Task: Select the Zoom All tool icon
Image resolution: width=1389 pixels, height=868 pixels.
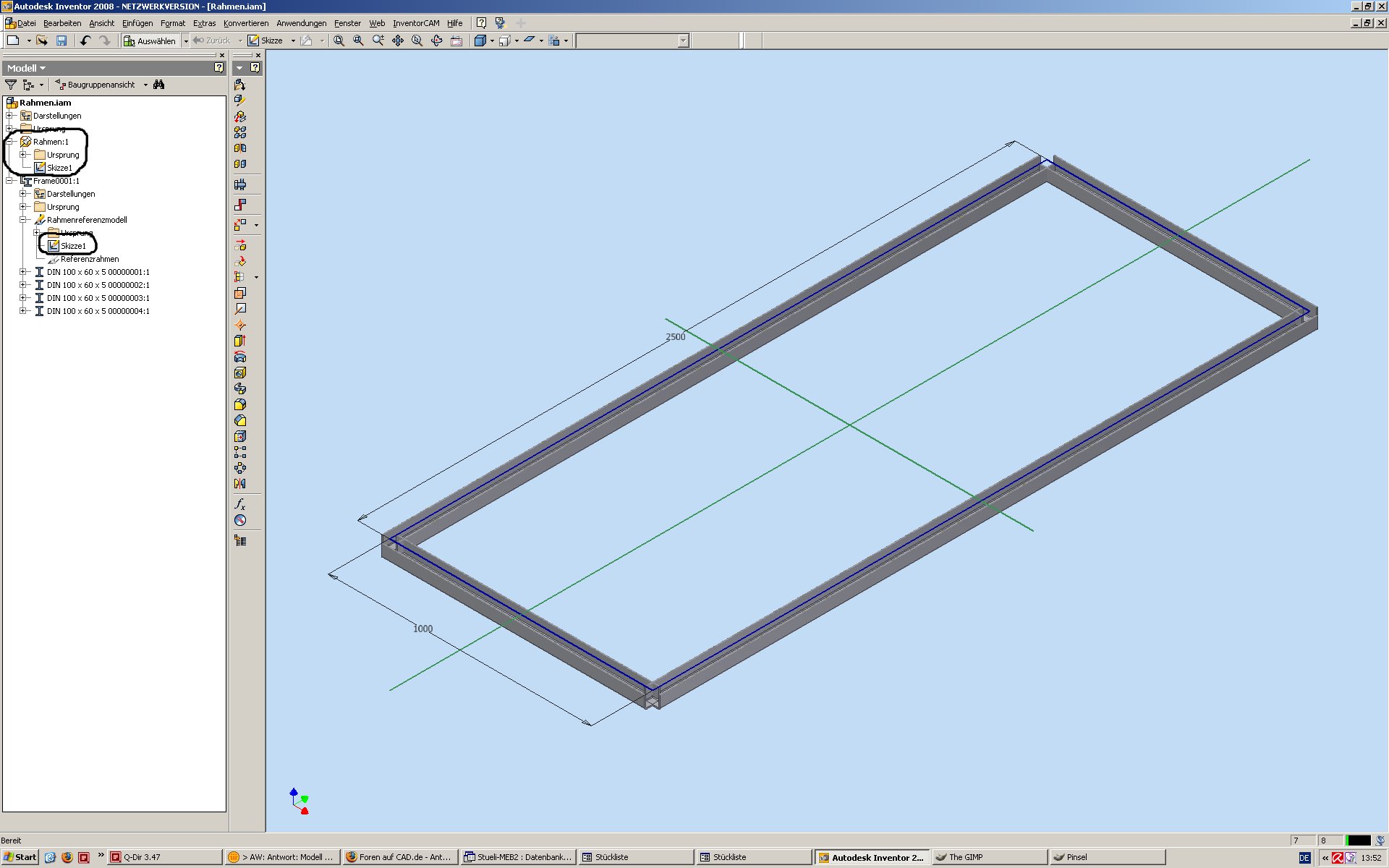Action: [339, 41]
